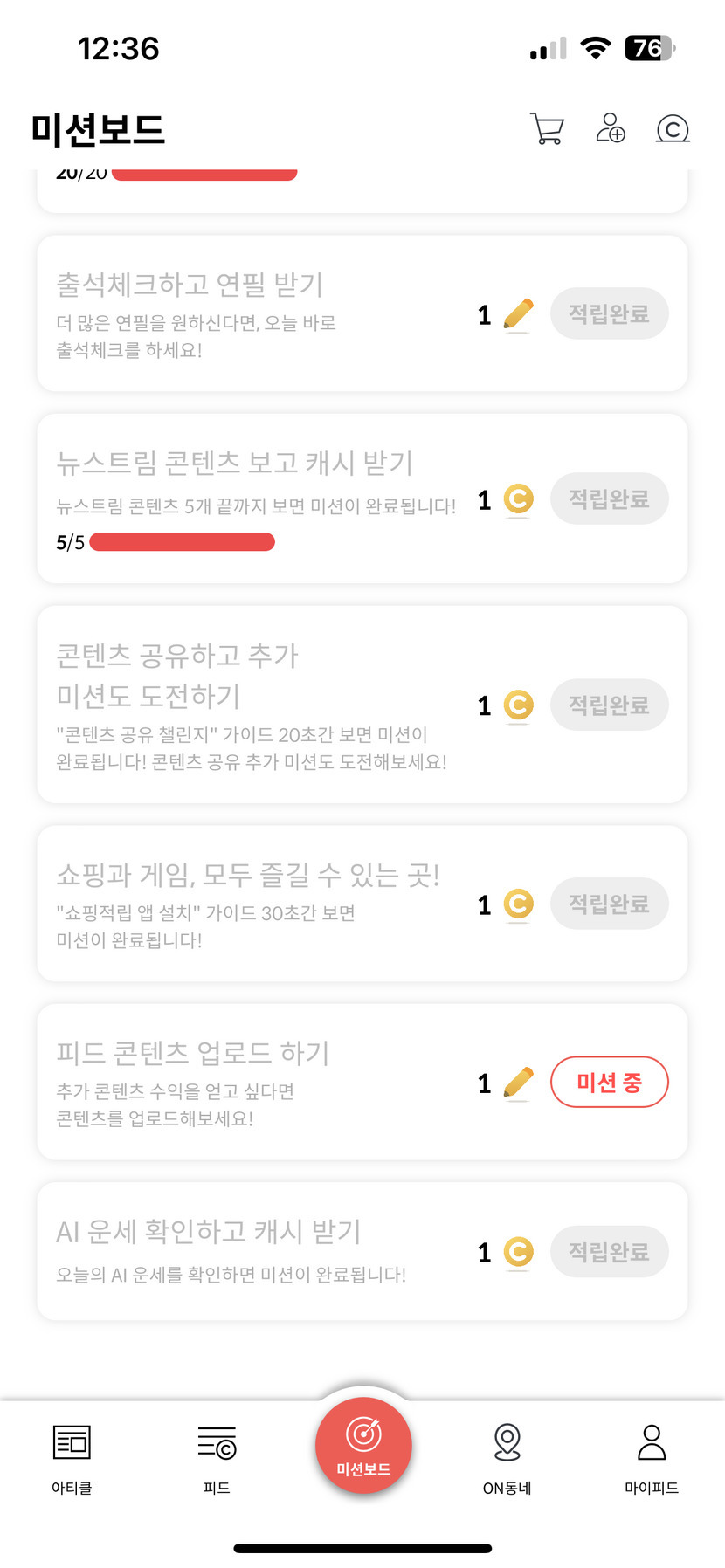This screenshot has height=1568, width=725.
Task: Select the 쇼핑과 게임 mission title
Action: [x=248, y=874]
